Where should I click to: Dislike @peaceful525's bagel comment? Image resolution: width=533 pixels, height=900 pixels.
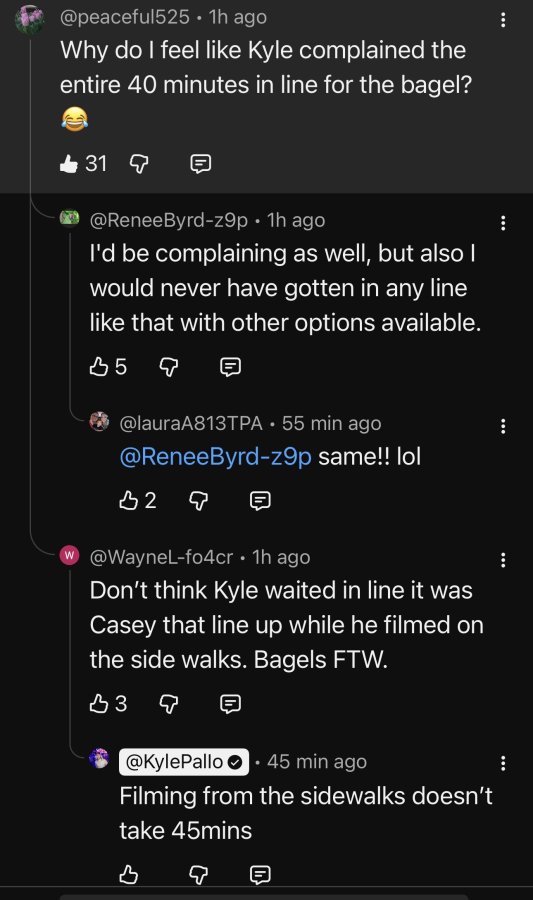(x=139, y=165)
